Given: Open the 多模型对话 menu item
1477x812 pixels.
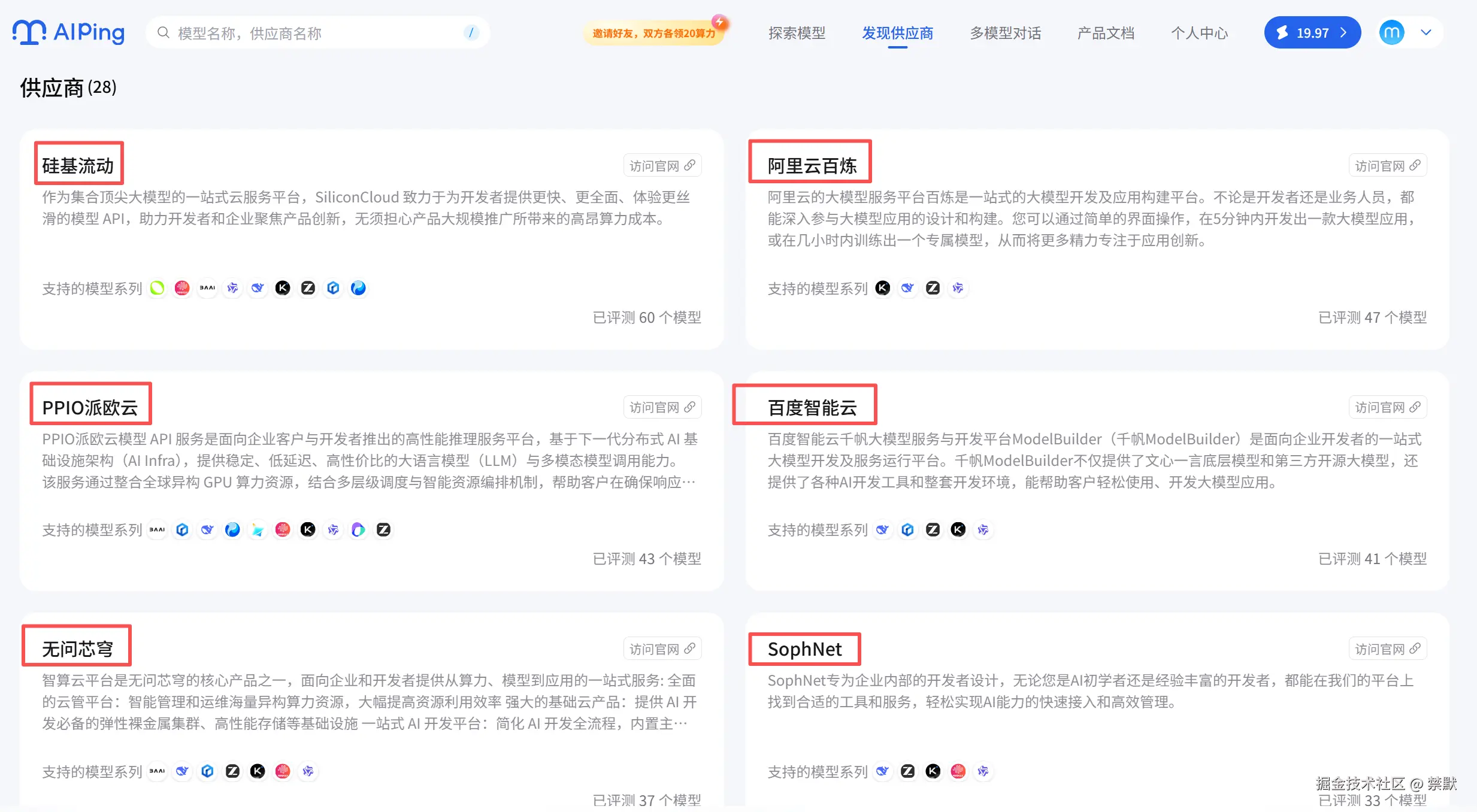Looking at the screenshot, I should (1005, 33).
